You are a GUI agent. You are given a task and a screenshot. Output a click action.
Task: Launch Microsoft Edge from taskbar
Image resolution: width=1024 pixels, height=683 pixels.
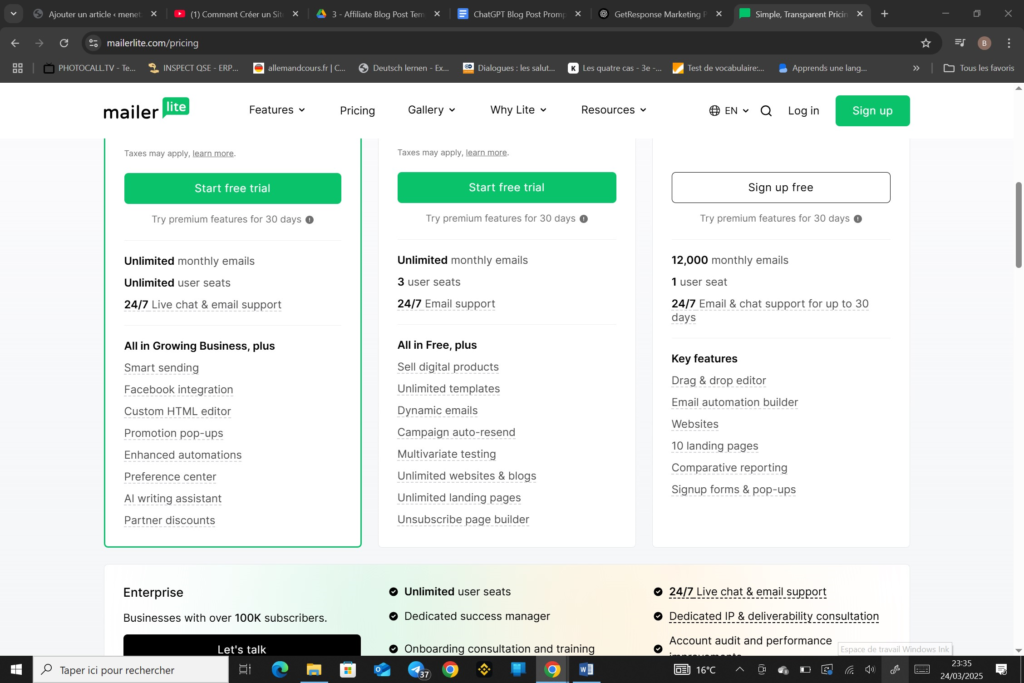pos(280,669)
